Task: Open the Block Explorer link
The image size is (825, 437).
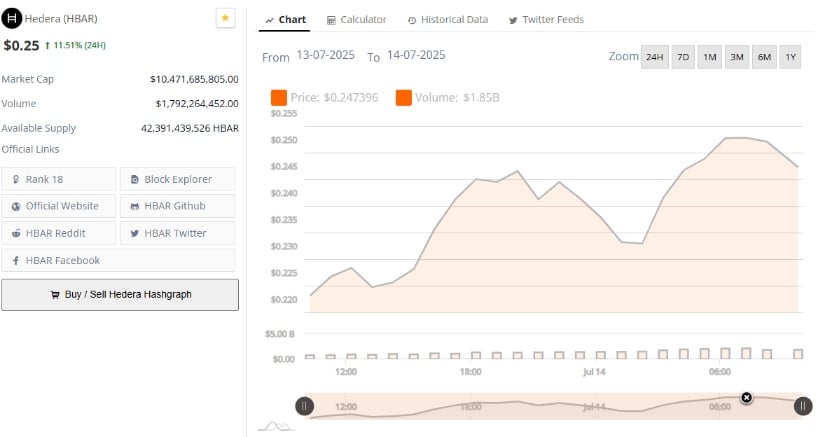Action: pos(177,179)
